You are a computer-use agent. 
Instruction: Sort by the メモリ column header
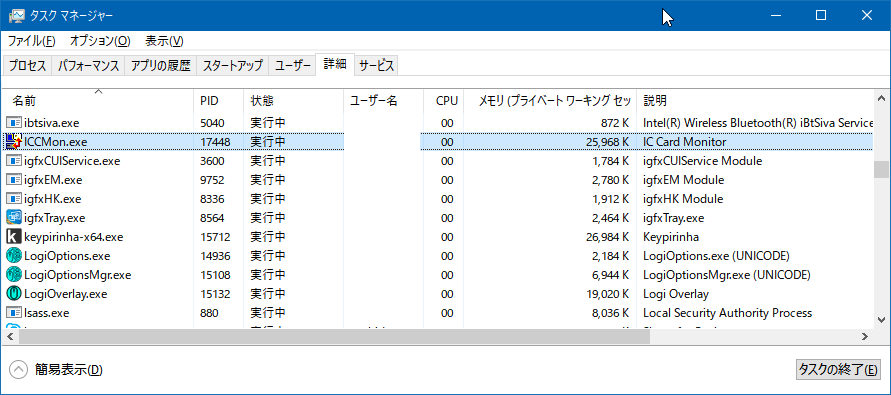point(550,101)
